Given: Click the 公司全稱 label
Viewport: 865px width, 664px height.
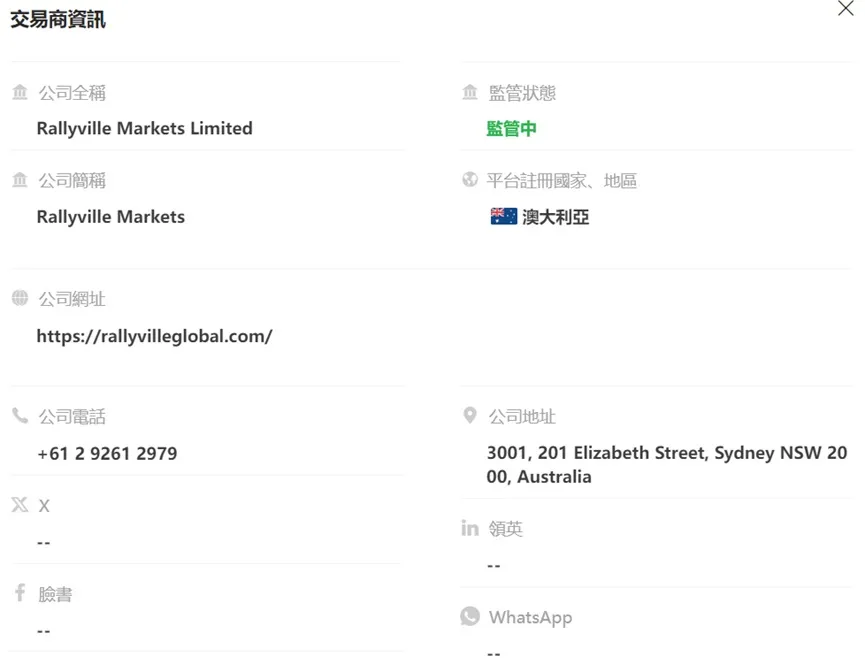Looking at the screenshot, I should click(x=72, y=93).
